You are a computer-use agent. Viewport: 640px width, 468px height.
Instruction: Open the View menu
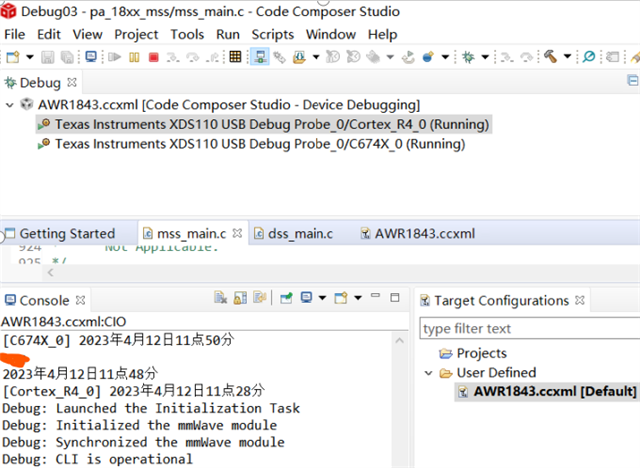(x=87, y=35)
